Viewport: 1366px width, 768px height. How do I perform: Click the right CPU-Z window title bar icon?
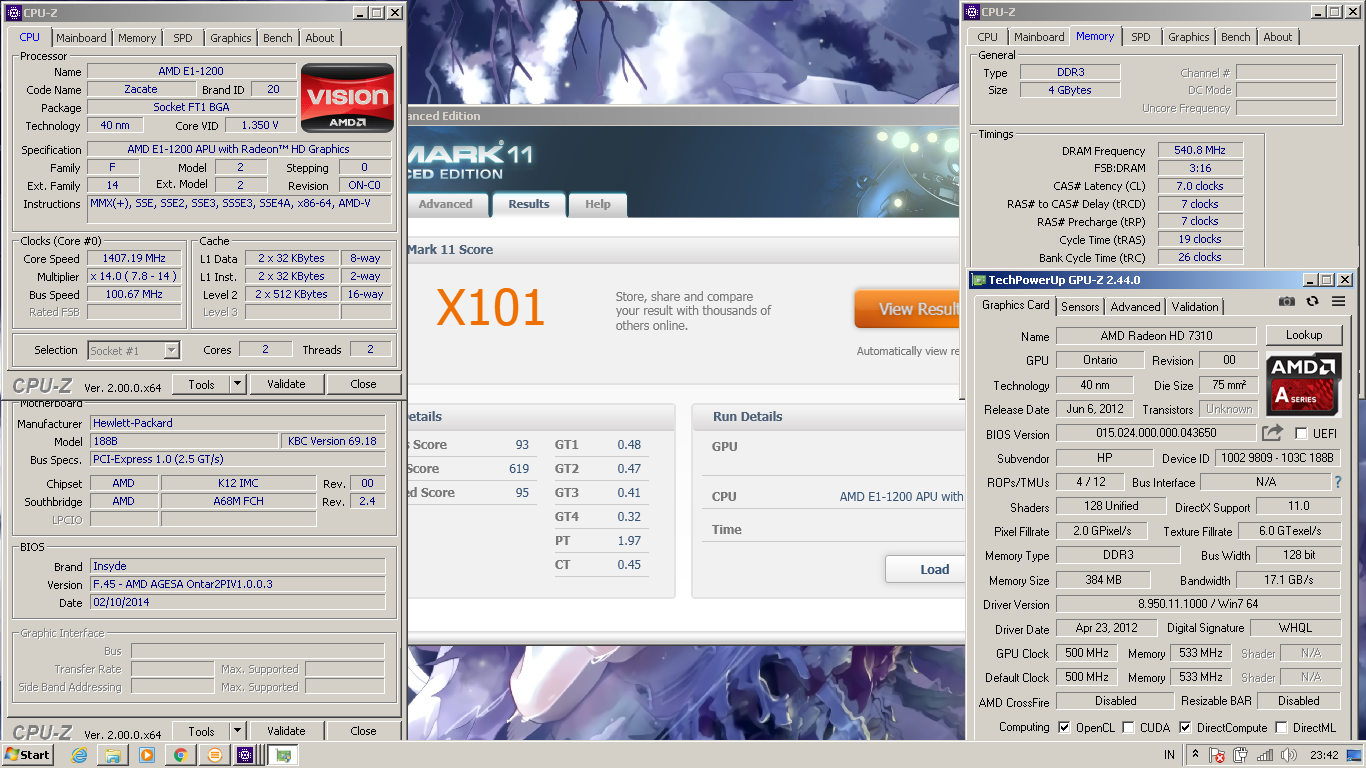tap(972, 12)
